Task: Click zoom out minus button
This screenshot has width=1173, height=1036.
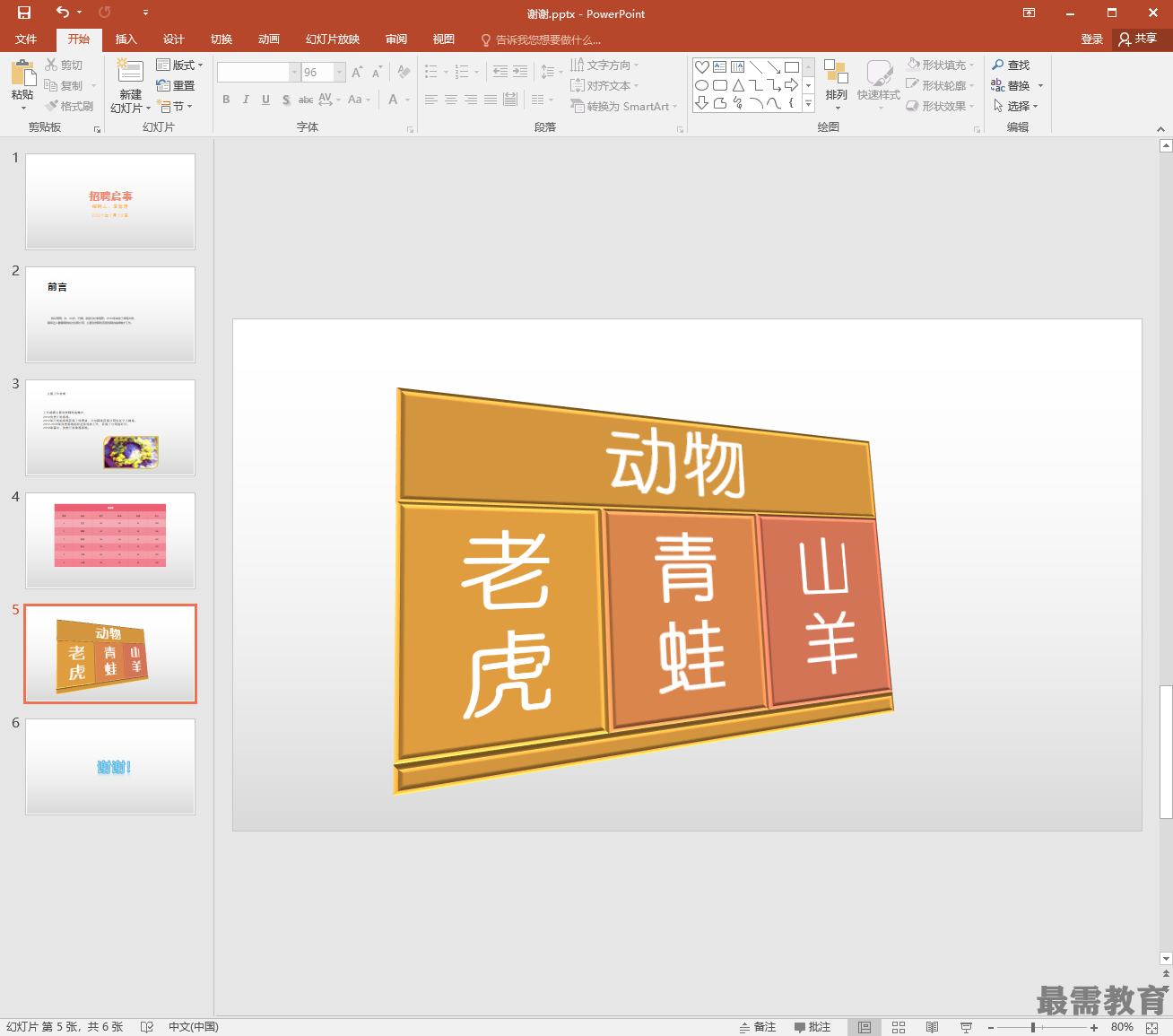Action: coord(991,1027)
